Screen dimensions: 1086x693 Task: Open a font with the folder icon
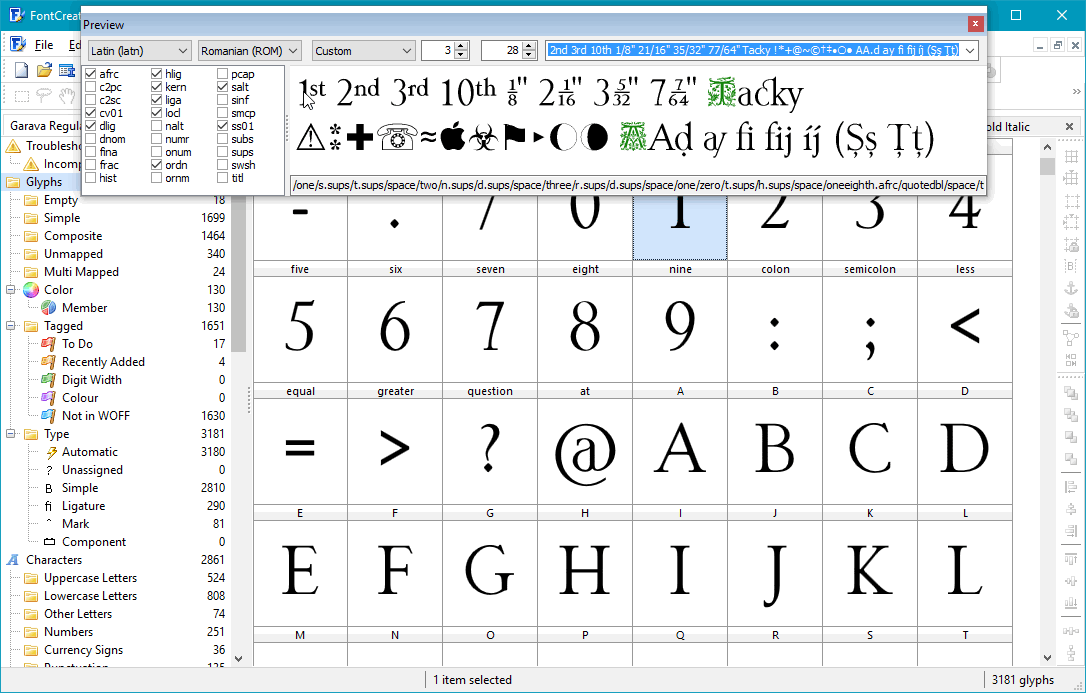coord(44,71)
